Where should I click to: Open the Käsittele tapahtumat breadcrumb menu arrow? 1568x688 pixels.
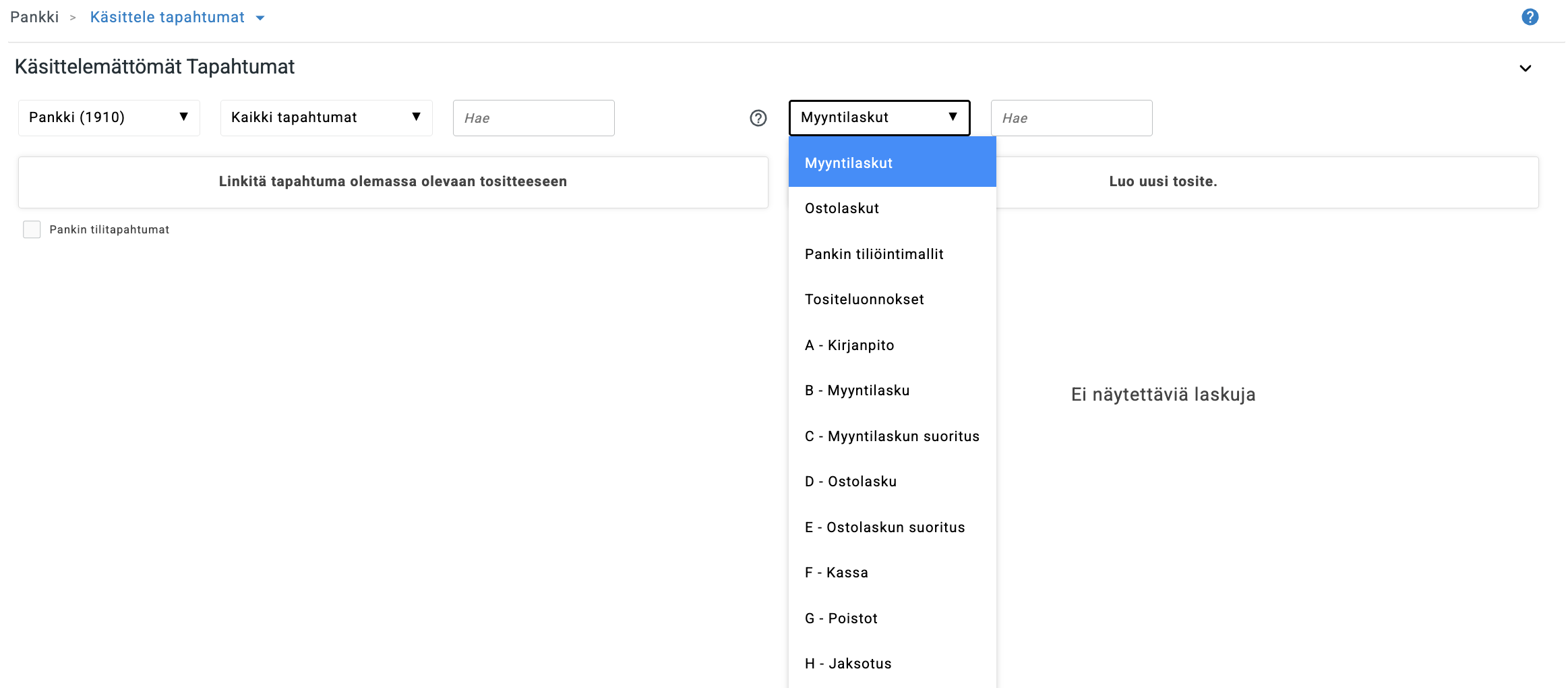click(x=260, y=18)
